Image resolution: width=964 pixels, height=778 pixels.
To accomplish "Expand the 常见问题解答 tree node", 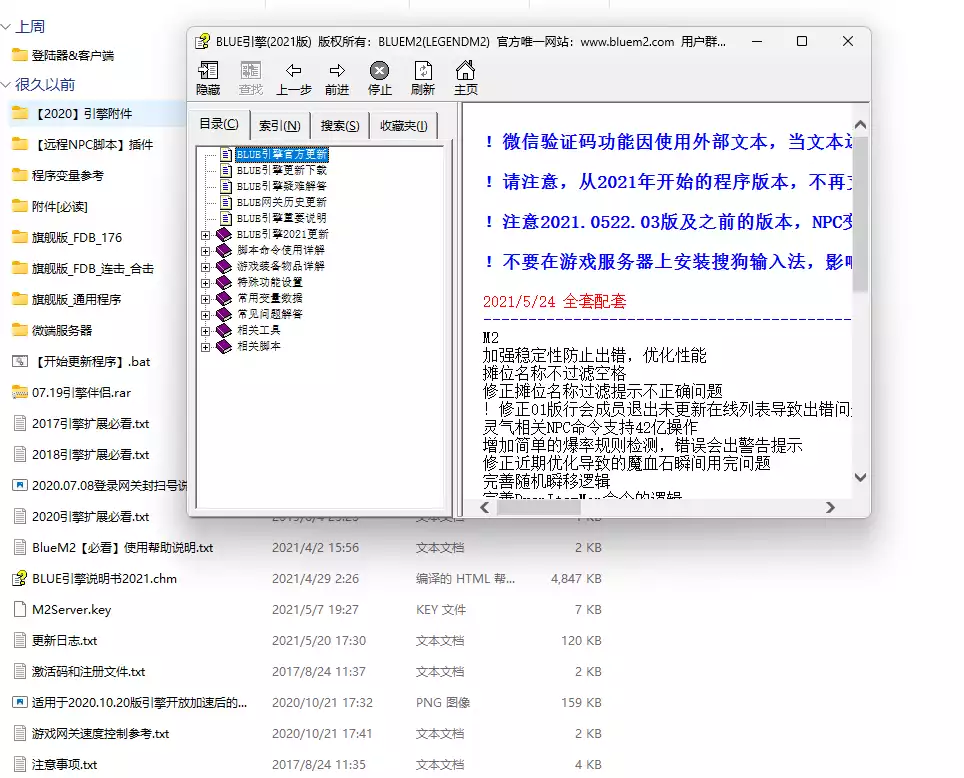I will 205,315.
